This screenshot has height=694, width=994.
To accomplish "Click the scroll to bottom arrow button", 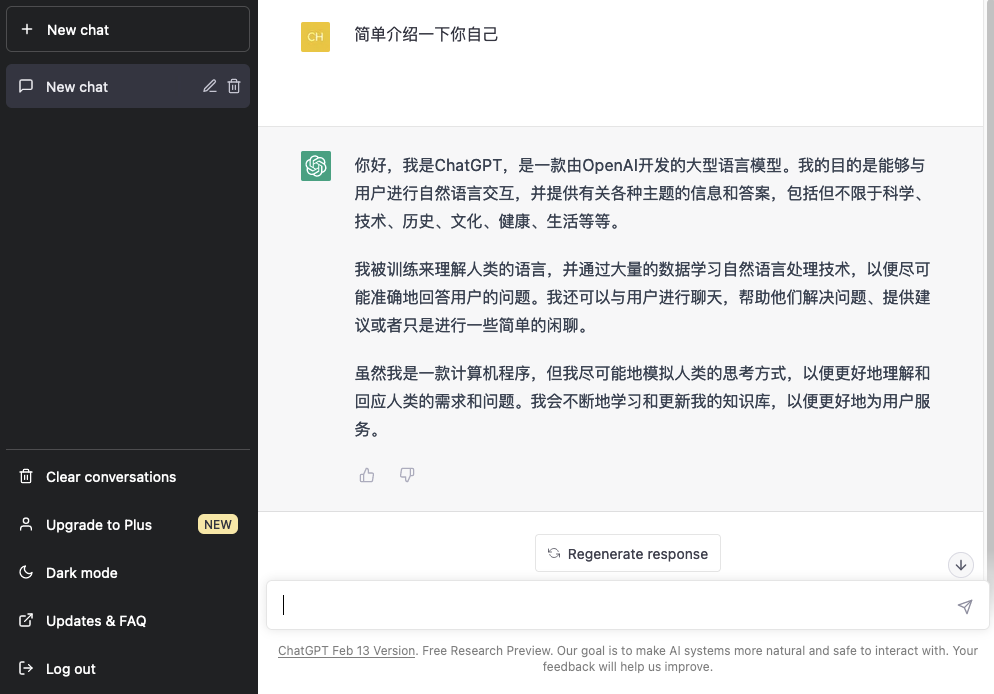I will (x=961, y=565).
